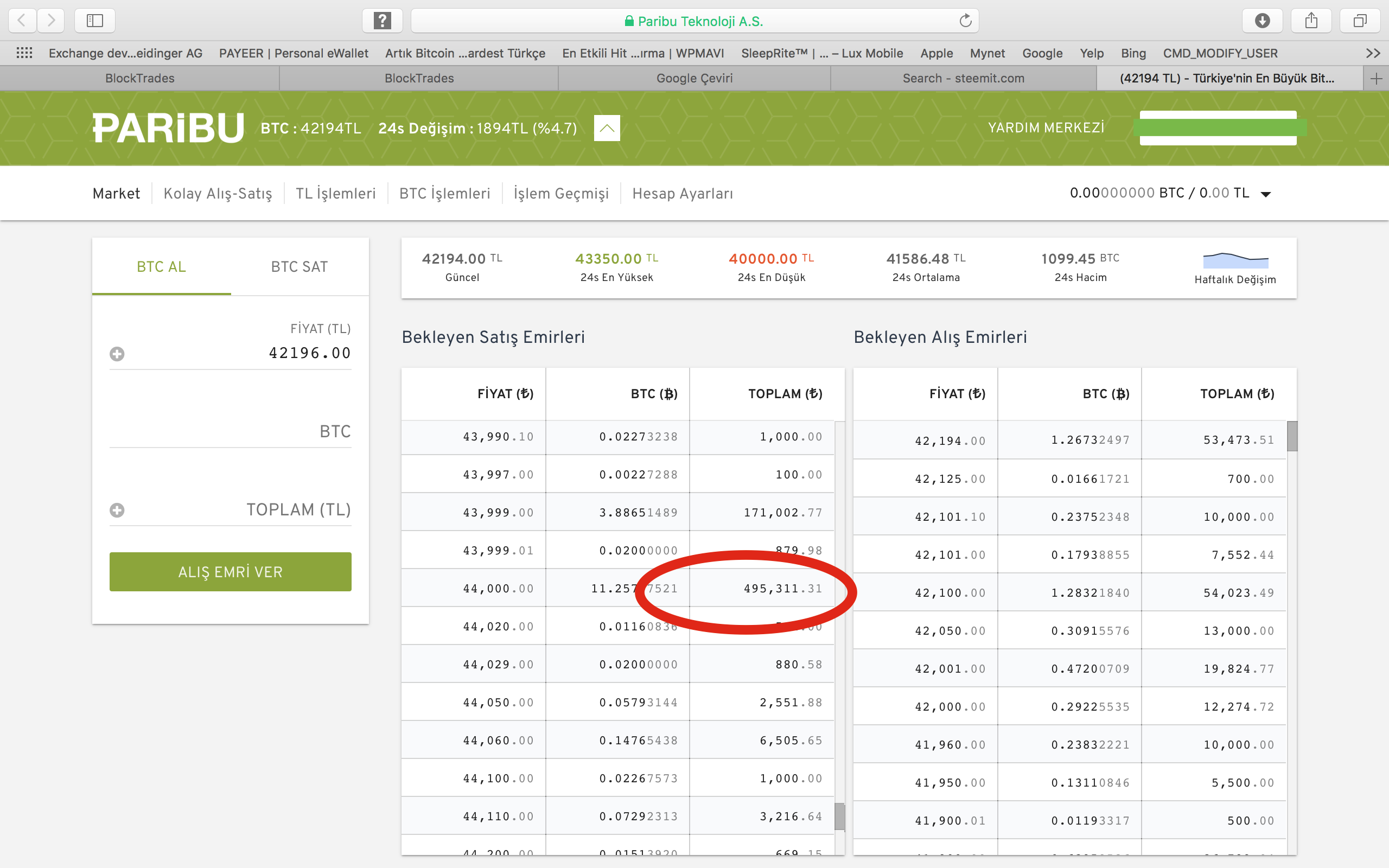Open Kolay Alış-Satış page
The width and height of the screenshot is (1389, 868).
[x=218, y=194]
